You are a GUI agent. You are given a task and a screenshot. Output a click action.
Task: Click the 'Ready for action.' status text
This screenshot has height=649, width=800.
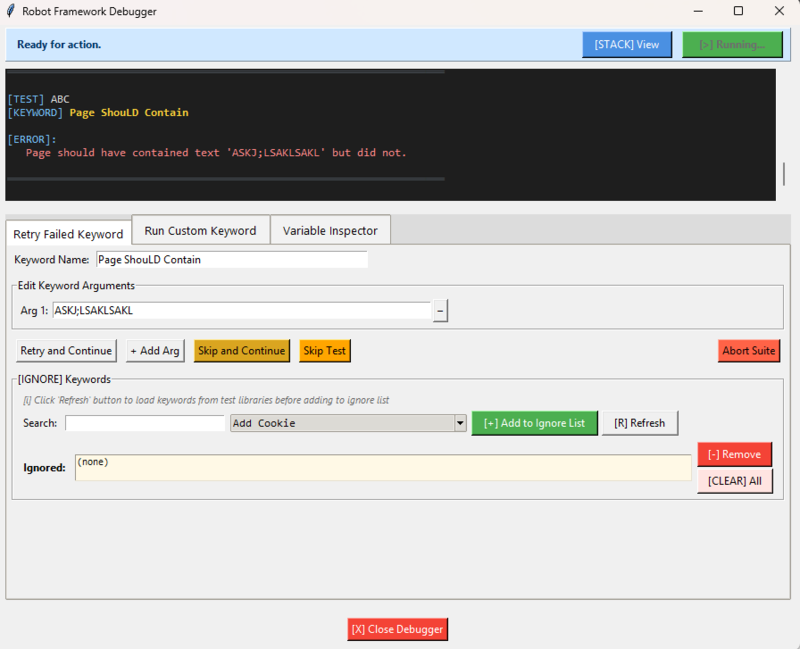[x=59, y=44]
